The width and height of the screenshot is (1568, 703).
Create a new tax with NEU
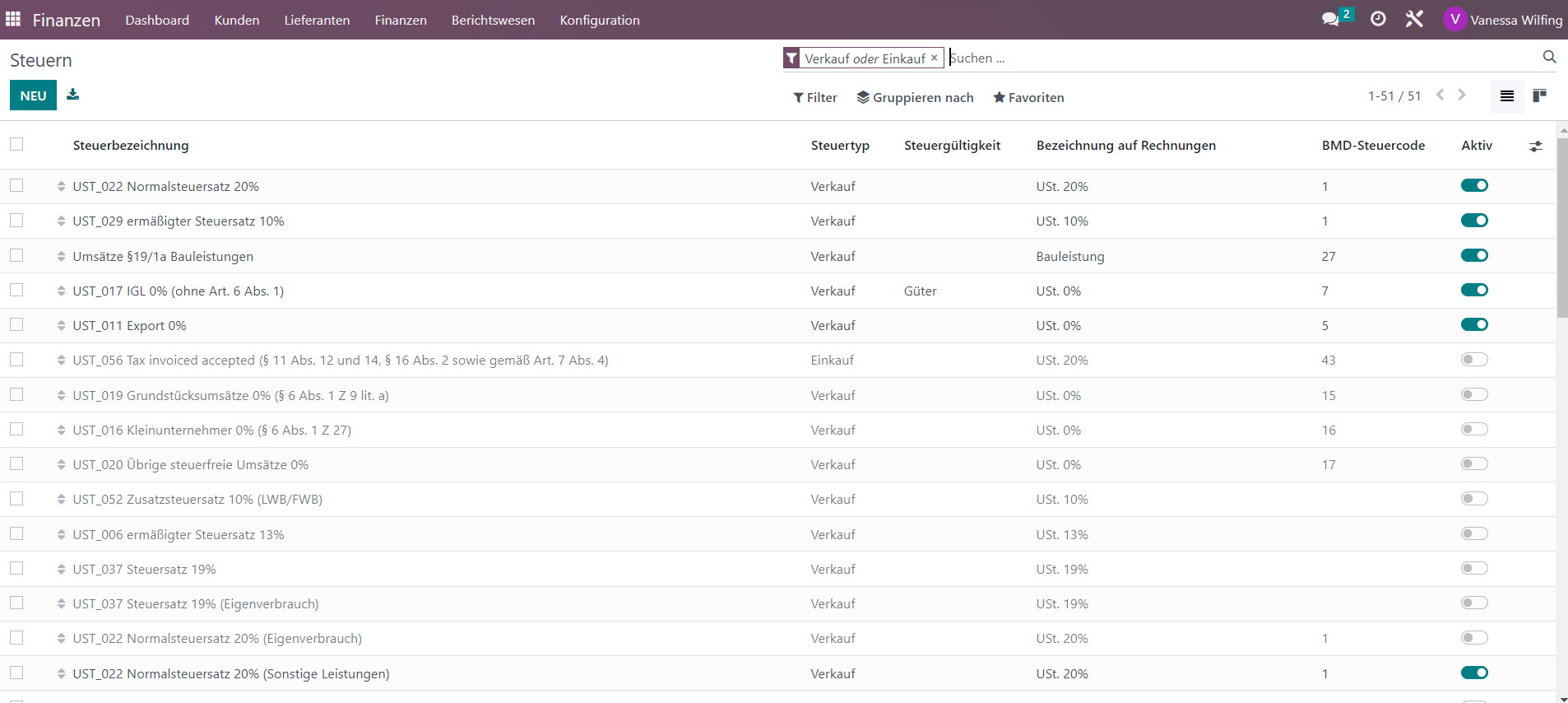point(33,95)
